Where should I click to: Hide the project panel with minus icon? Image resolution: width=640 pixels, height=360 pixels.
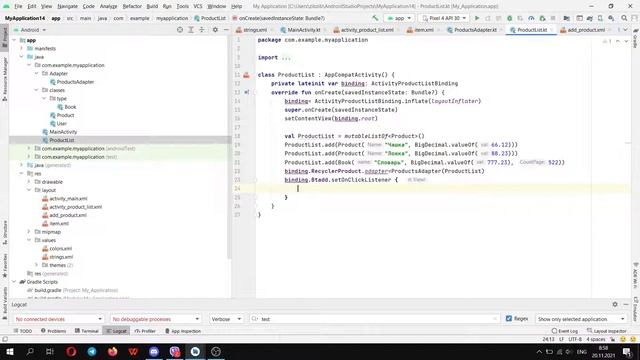click(x=226, y=30)
